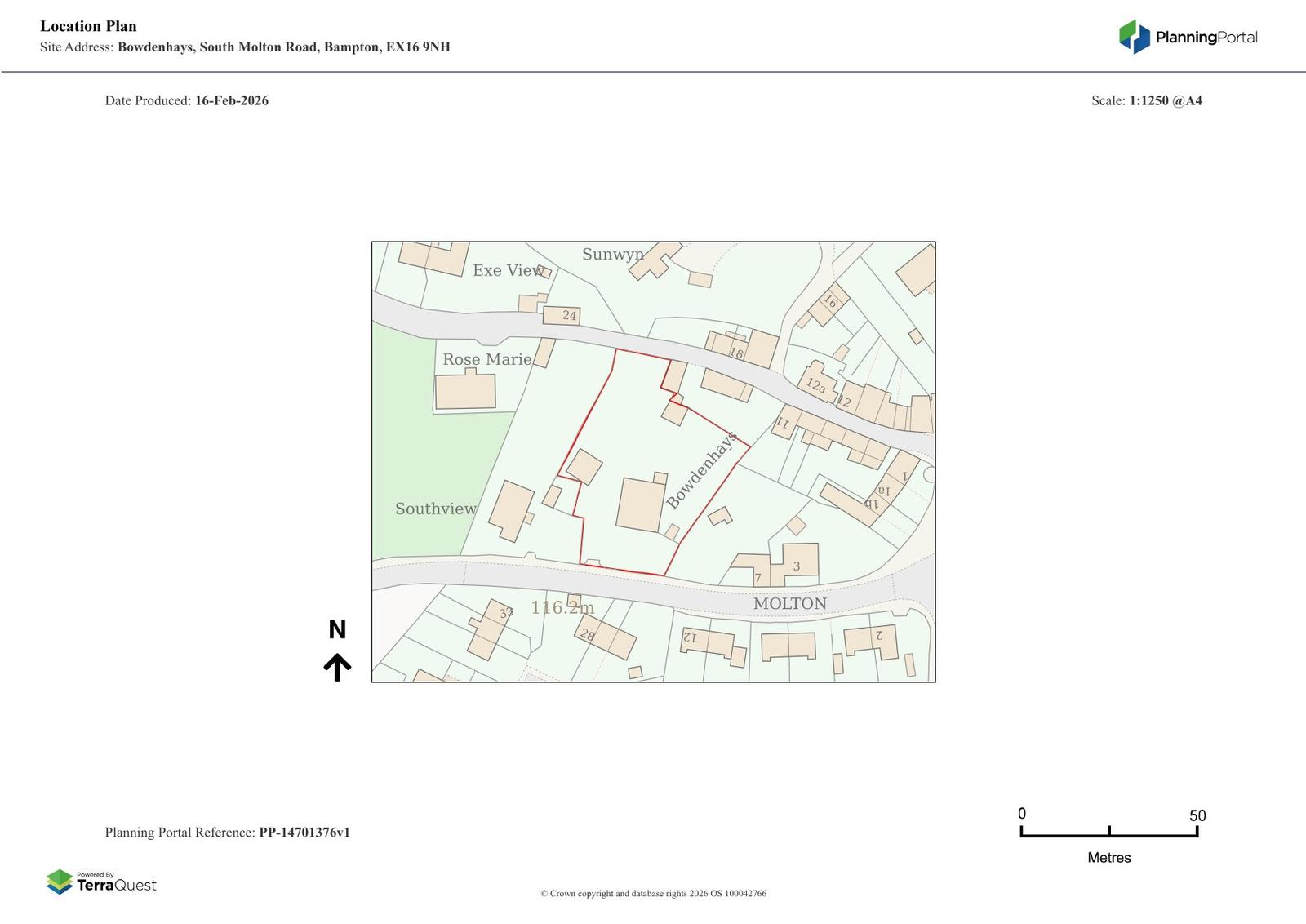Select the 'Bowdenhays' label on the map
Screen dimensions: 1306x924
coord(701,470)
